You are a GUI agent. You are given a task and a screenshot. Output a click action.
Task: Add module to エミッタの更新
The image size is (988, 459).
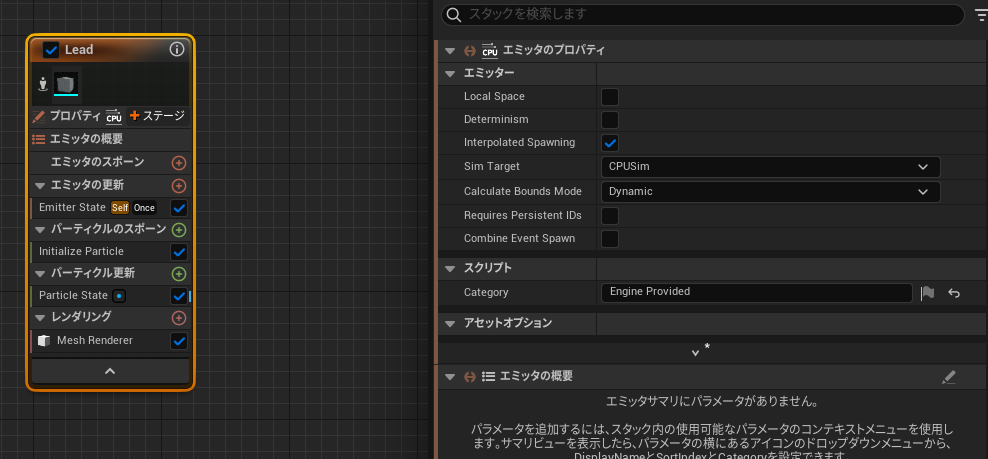[179, 185]
